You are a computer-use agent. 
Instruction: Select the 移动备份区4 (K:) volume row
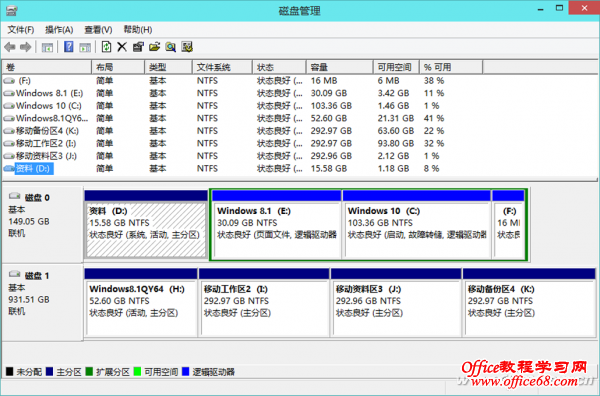coord(300,131)
